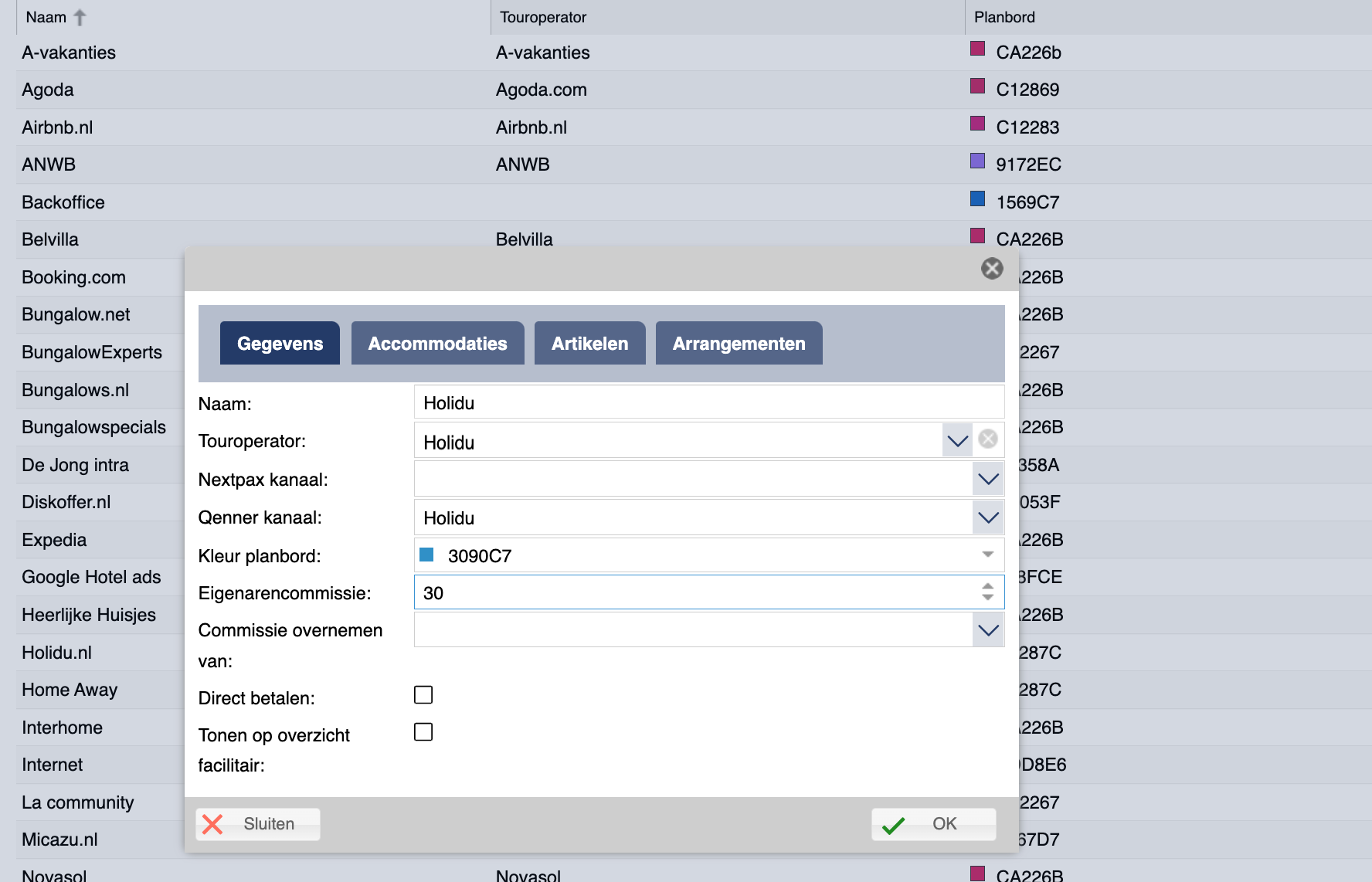Select the A-vakanties row name
Image resolution: width=1372 pixels, height=882 pixels.
(x=69, y=53)
